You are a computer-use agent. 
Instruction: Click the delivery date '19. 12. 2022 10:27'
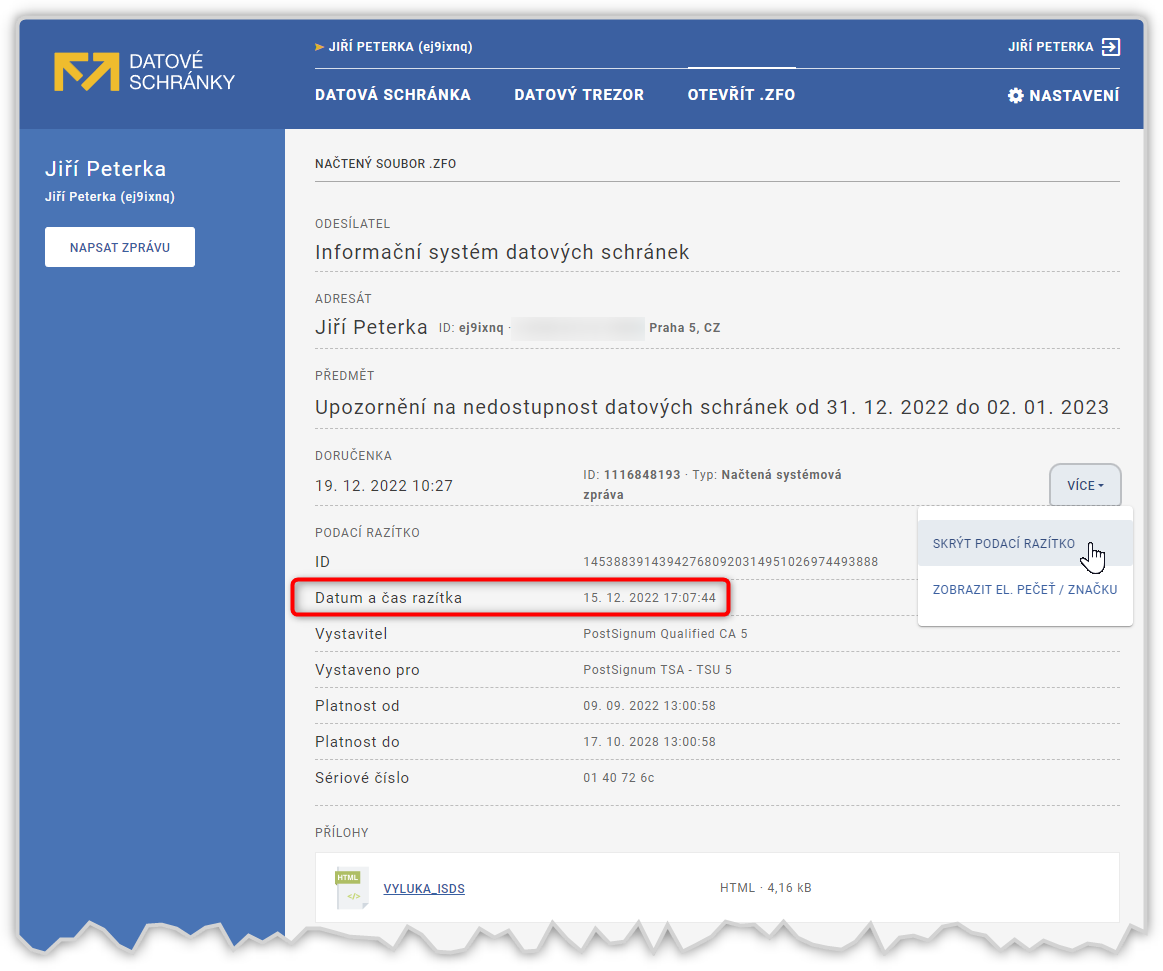(384, 486)
